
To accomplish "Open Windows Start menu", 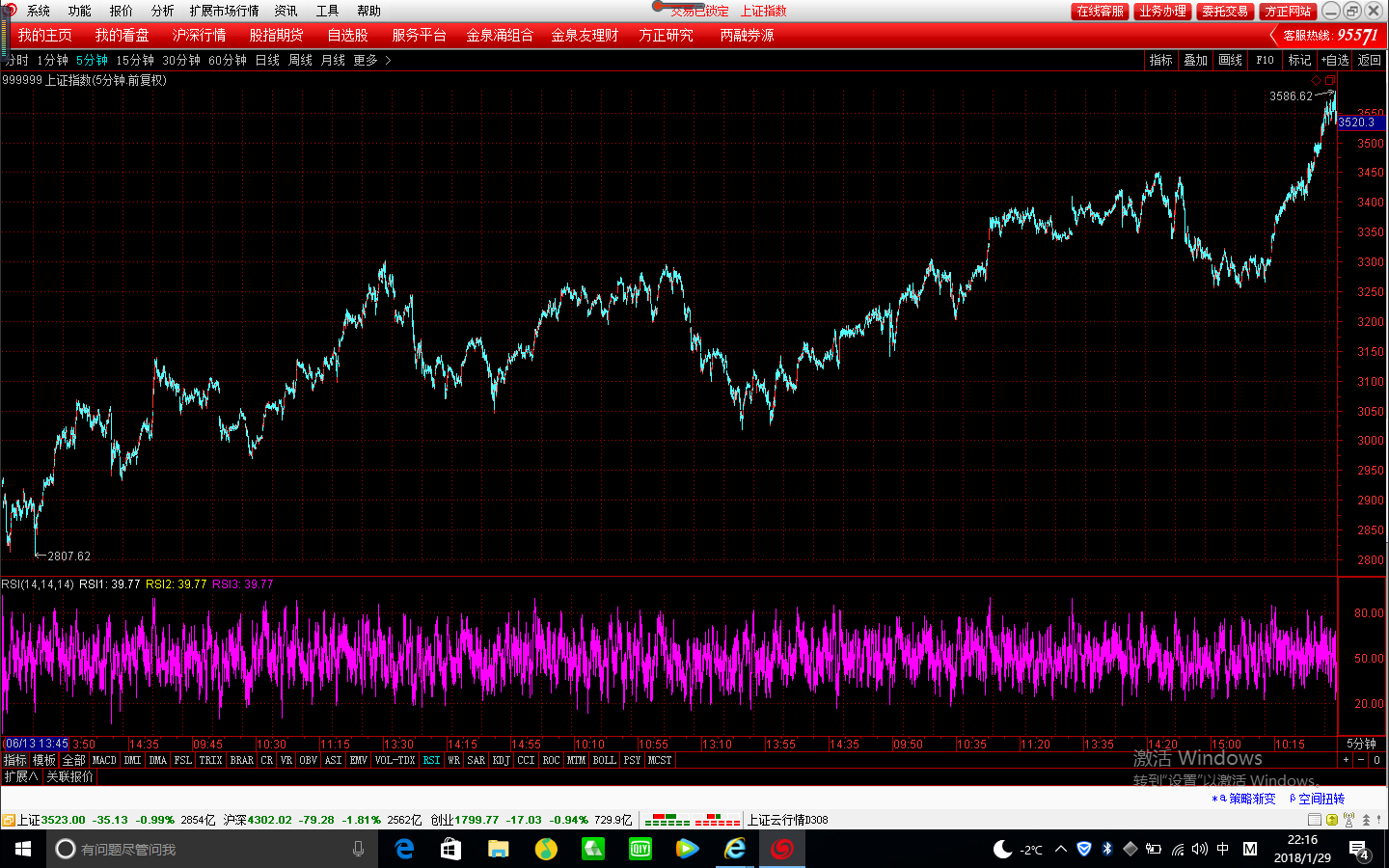I will (23, 849).
